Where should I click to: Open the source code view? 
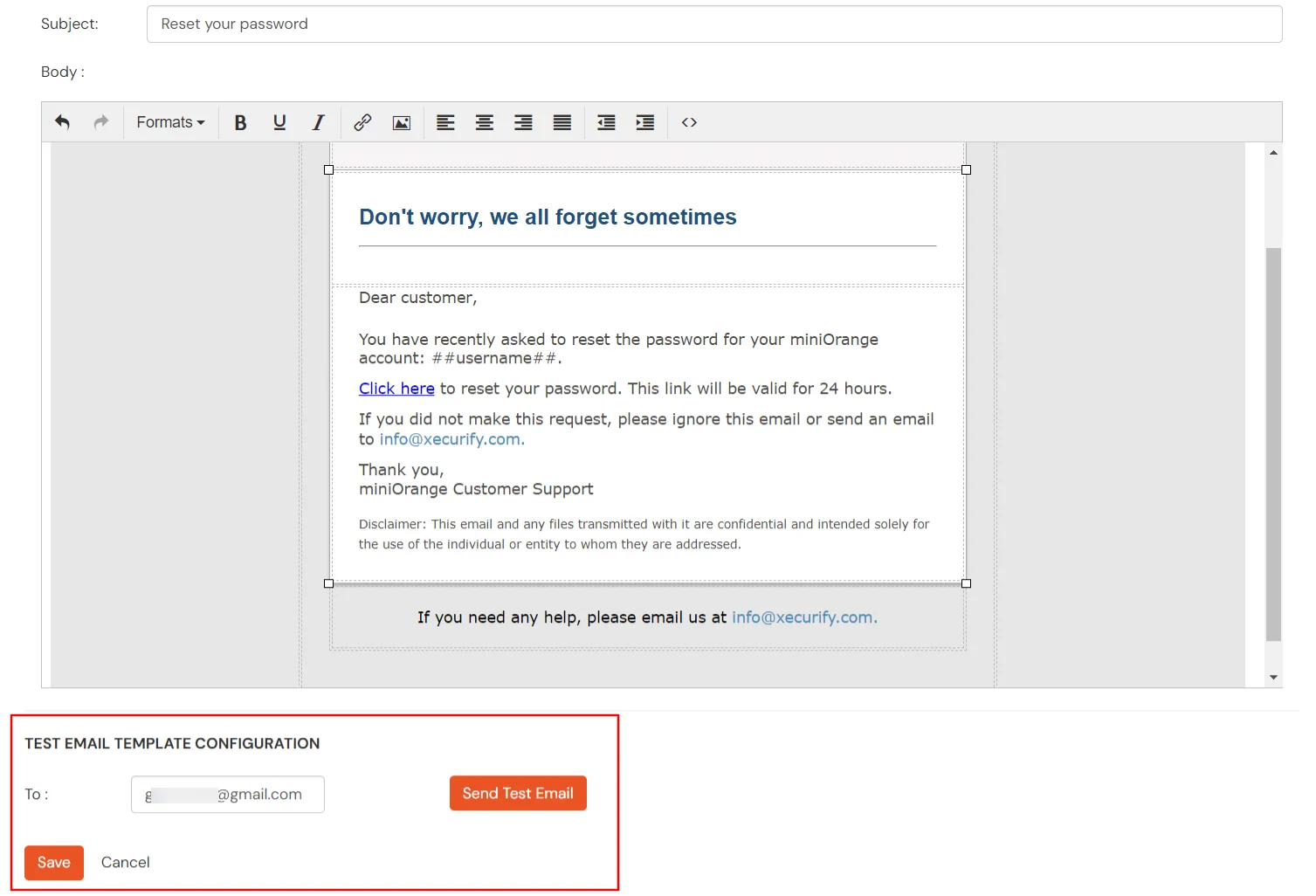point(688,122)
